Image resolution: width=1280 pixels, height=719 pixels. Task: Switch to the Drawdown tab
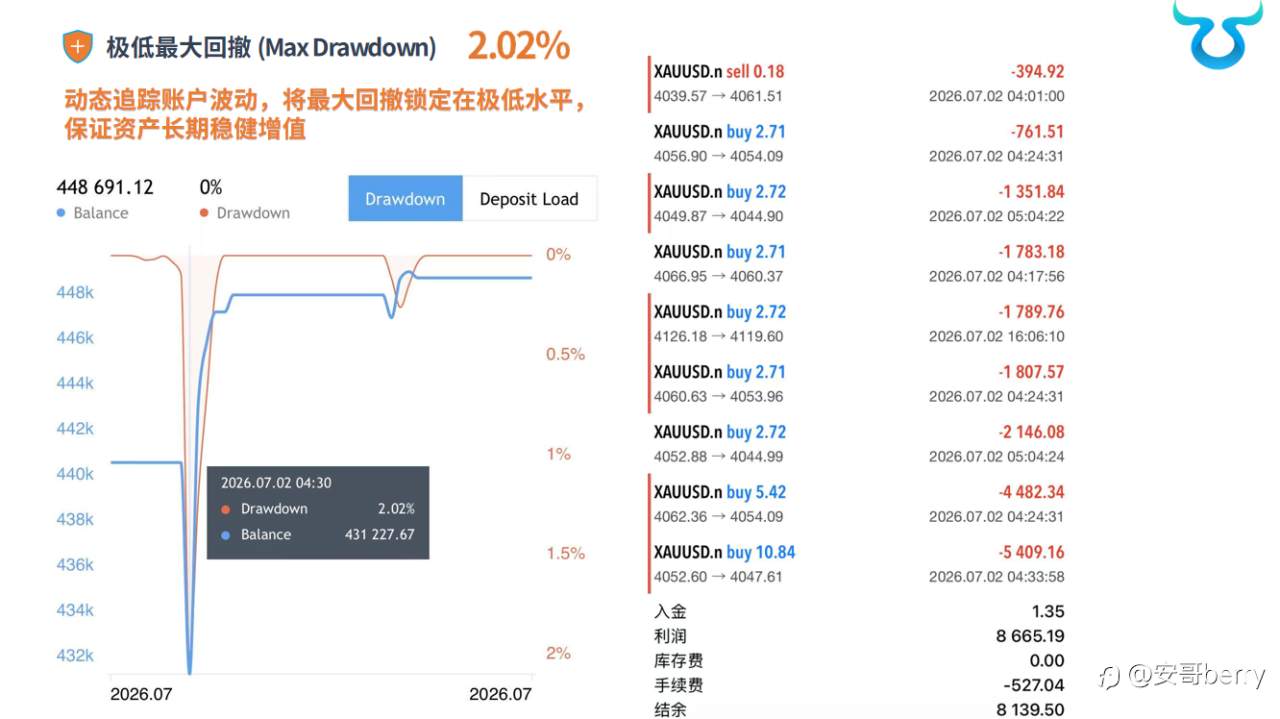tap(405, 199)
